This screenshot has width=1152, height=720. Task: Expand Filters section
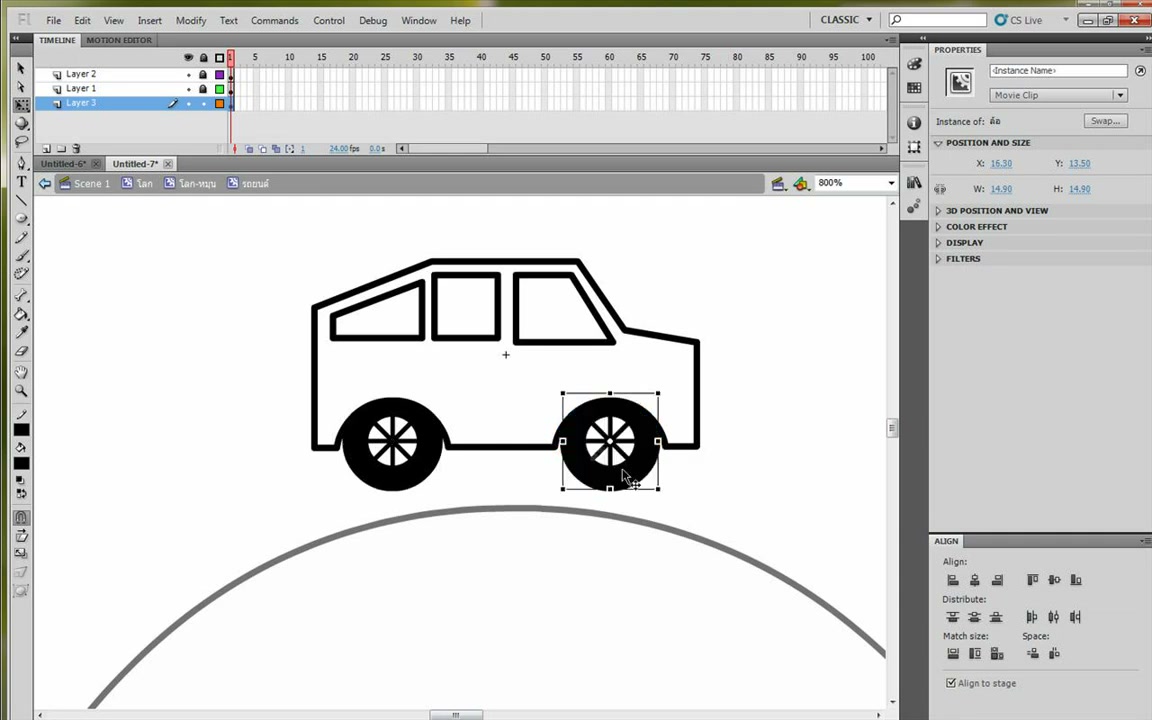pos(938,259)
